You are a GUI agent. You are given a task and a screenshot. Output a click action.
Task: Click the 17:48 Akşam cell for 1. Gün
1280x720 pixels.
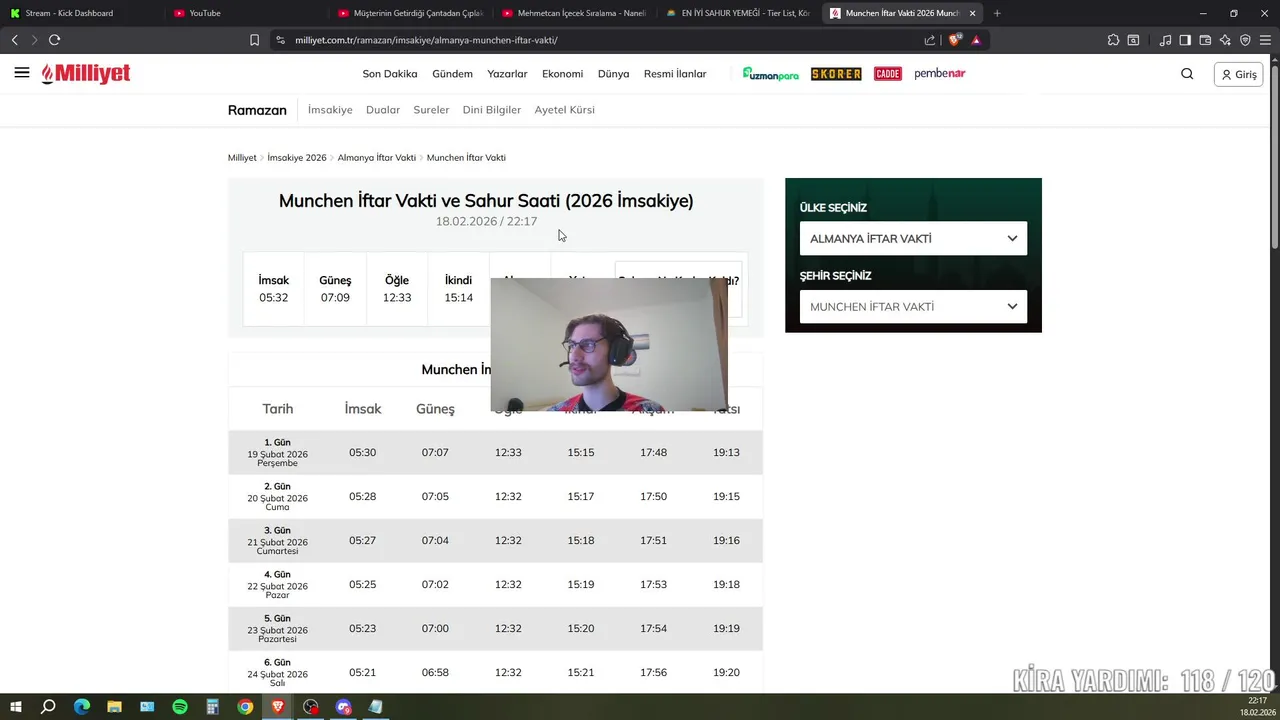653,453
